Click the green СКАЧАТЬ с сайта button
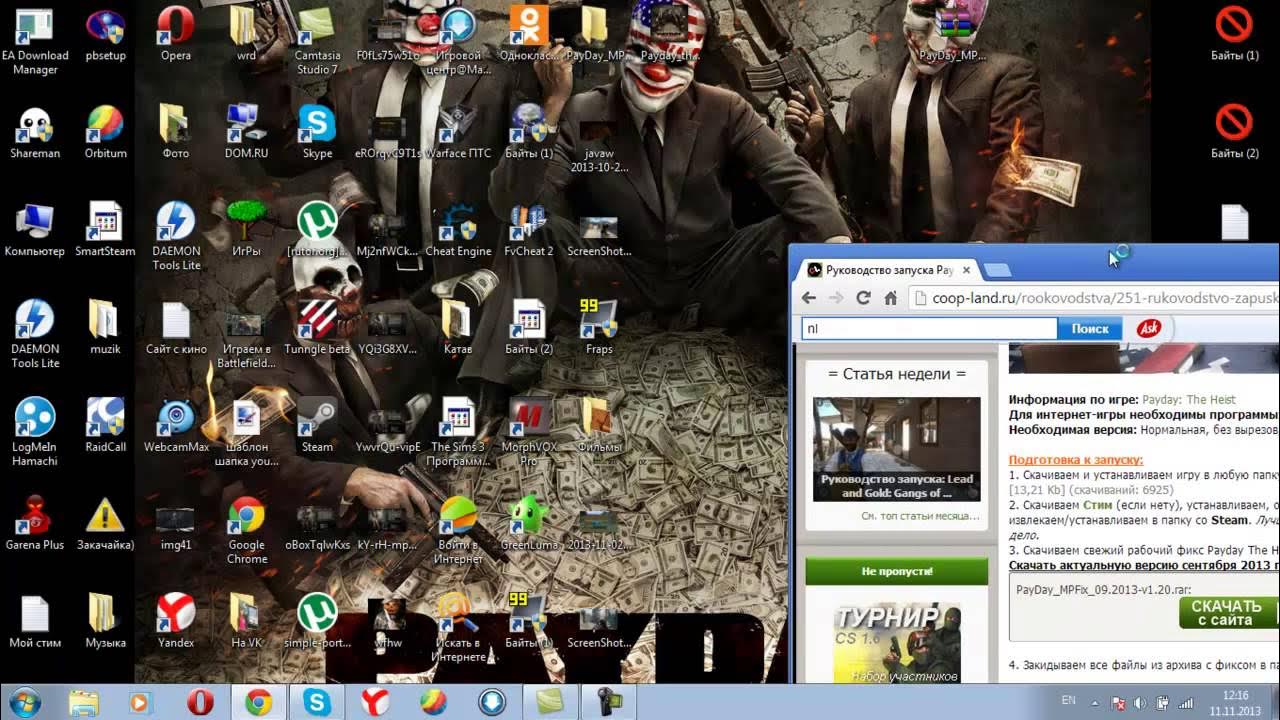 [x=1229, y=613]
